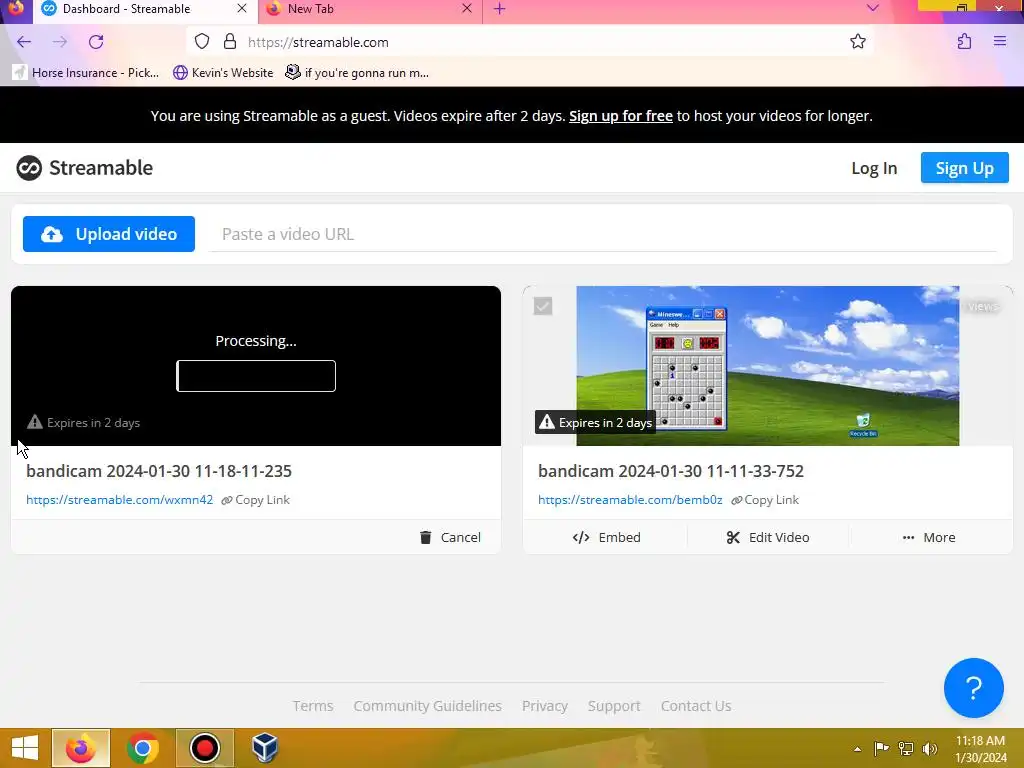Screen dimensions: 1024x768
Task: Open the Firefox extensions puzzle icon
Action: pyautogui.click(x=964, y=42)
